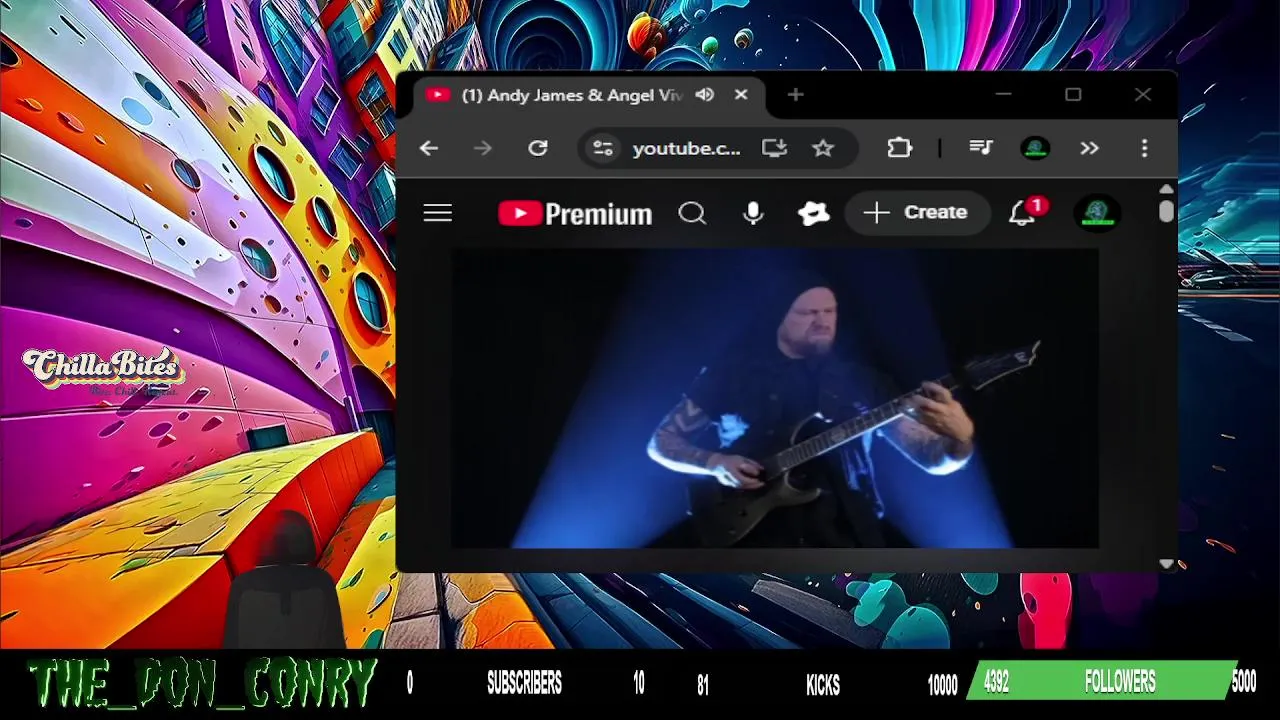The height and width of the screenshot is (720, 1280).
Task: Close the Andy James & Angel Vivaldi tab
Action: coord(741,95)
